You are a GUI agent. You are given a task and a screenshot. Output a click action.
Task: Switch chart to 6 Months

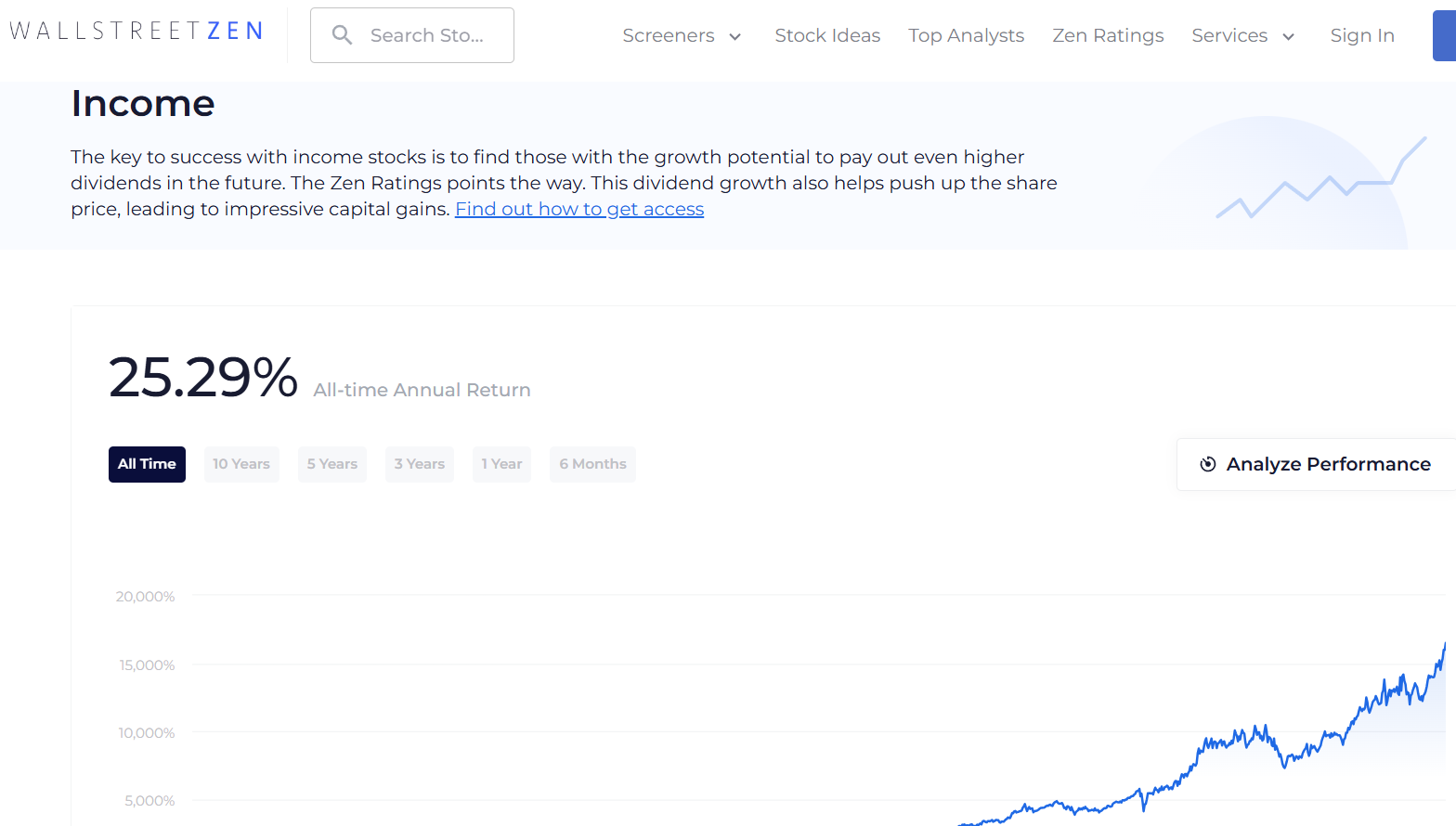(x=592, y=464)
